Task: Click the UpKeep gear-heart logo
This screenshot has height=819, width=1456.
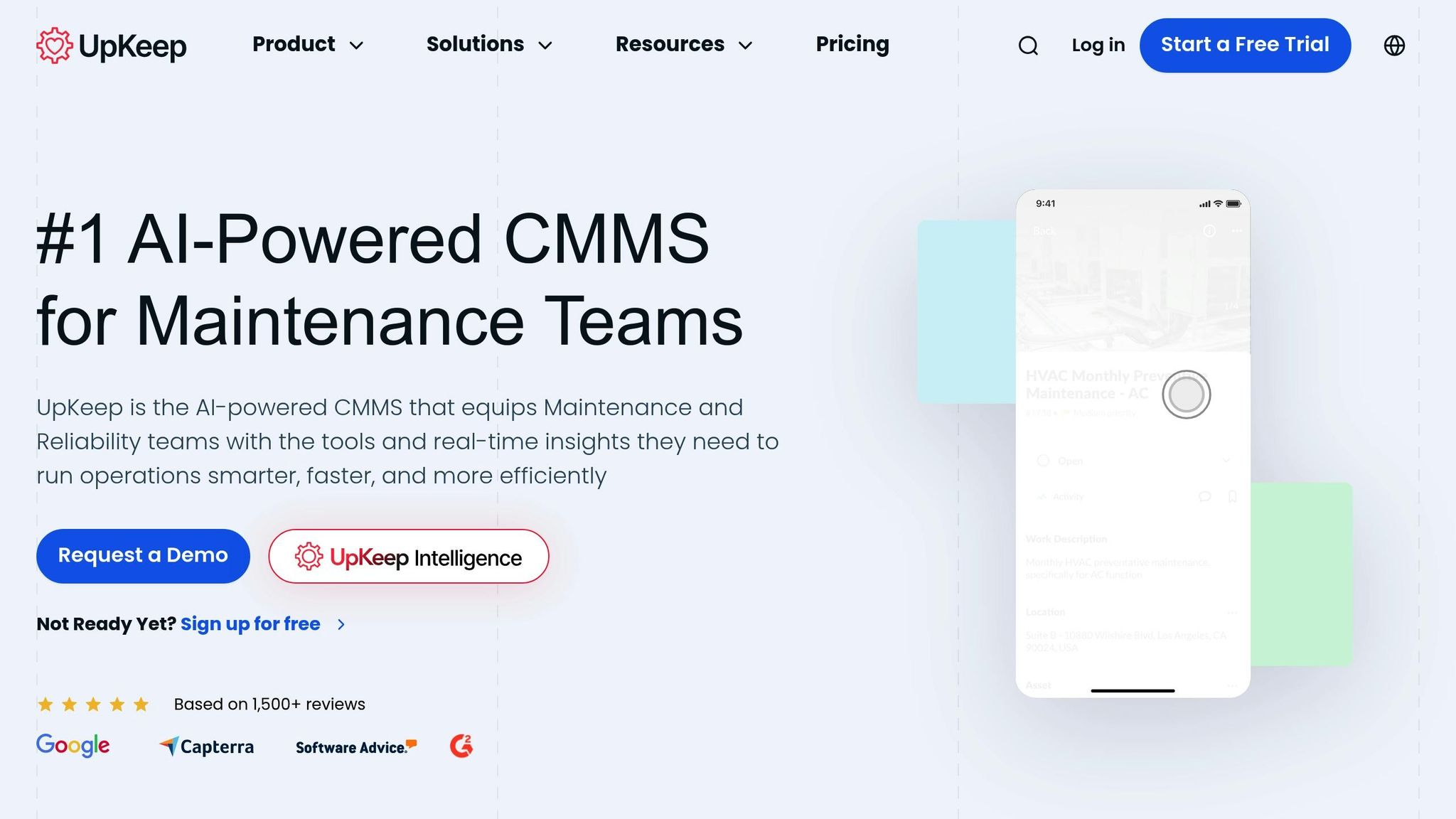Action: 55,45
